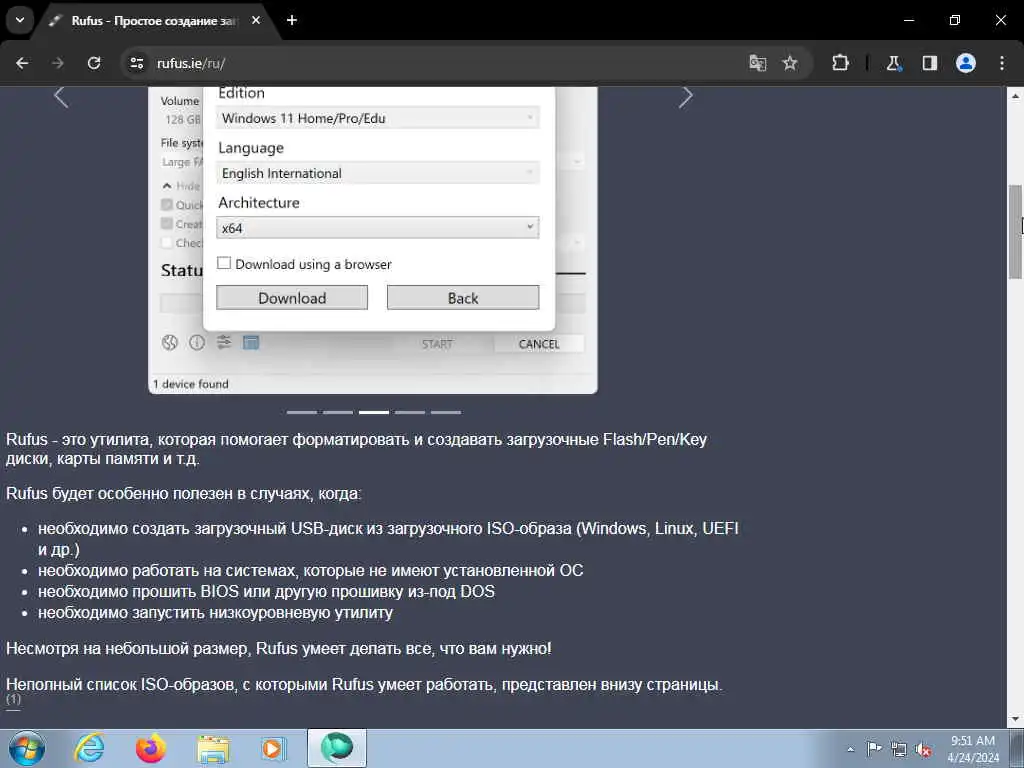Open Windows Explorer from the taskbar
This screenshot has height=768, width=1024.
pyautogui.click(x=214, y=749)
